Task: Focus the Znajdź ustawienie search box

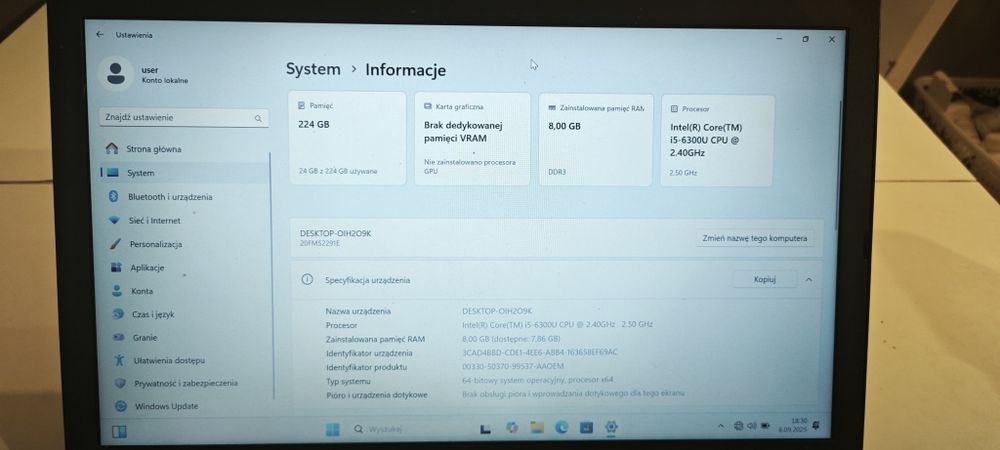Action: pos(184,118)
